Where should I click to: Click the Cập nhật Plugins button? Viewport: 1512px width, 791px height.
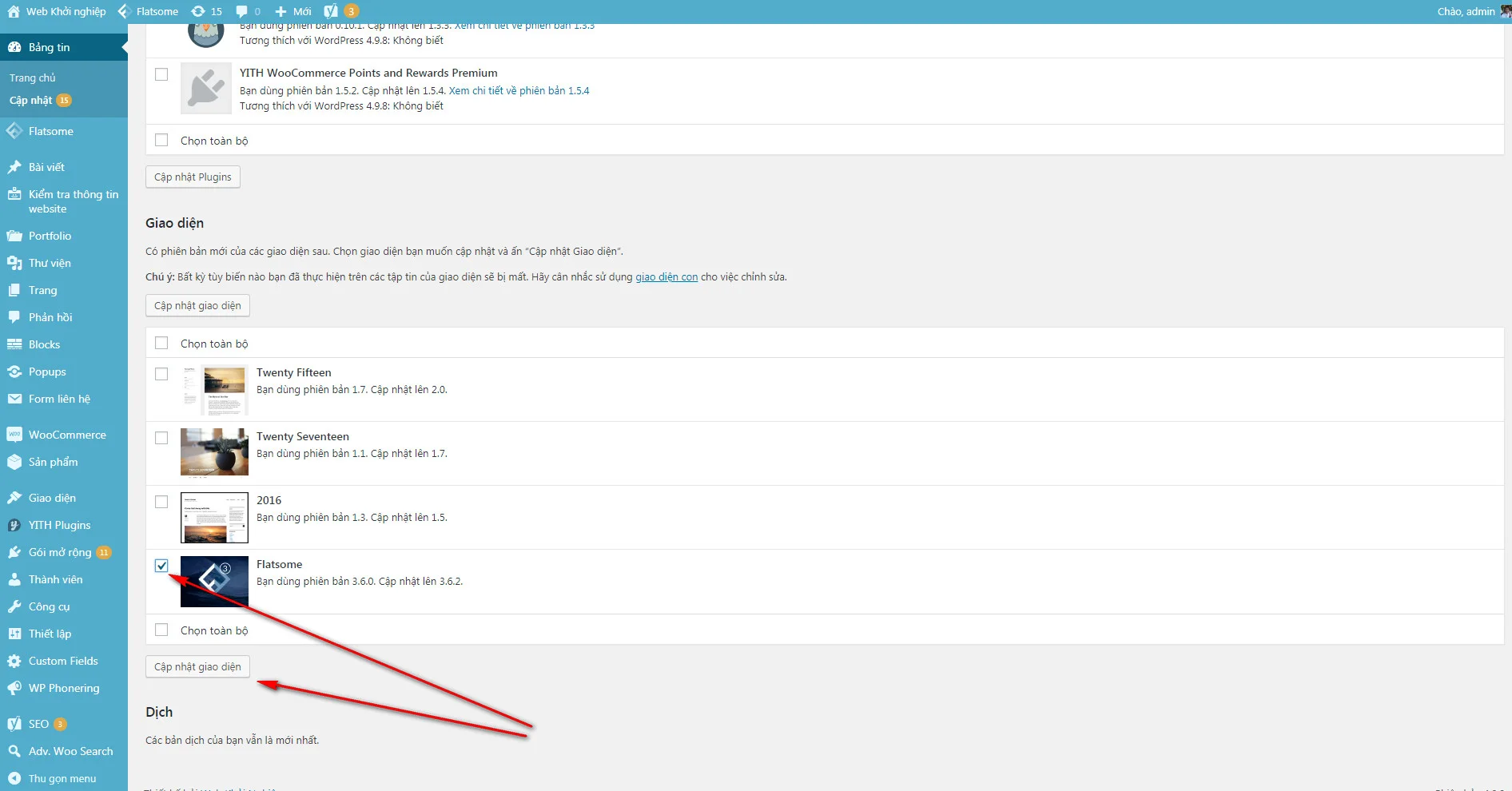point(193,177)
